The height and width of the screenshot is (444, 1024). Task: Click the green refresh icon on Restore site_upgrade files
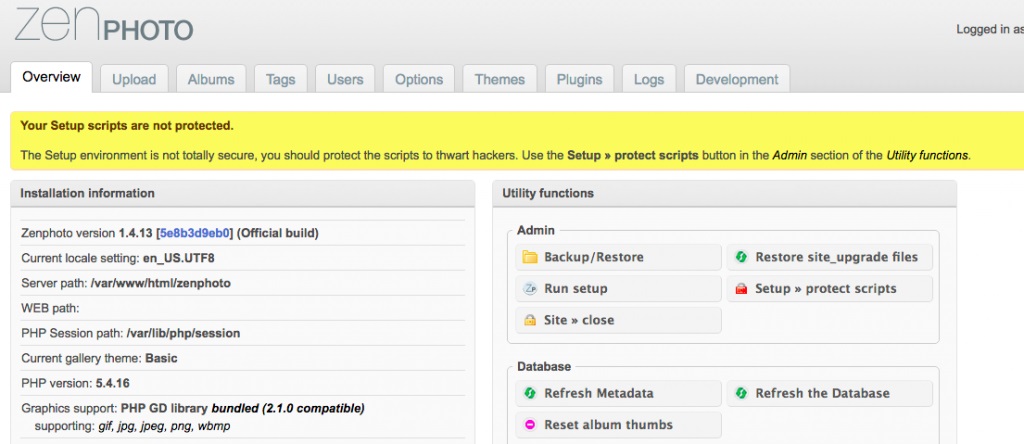tap(741, 257)
